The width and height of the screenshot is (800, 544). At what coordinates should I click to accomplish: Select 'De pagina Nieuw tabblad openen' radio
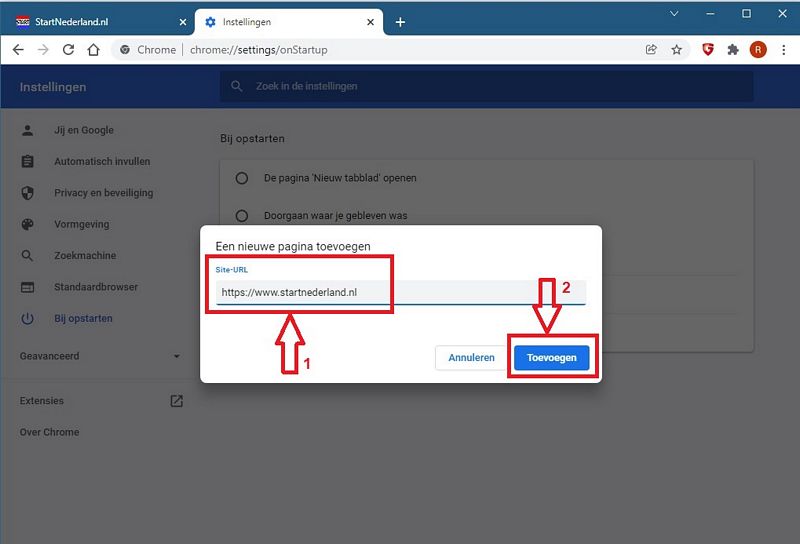click(242, 178)
